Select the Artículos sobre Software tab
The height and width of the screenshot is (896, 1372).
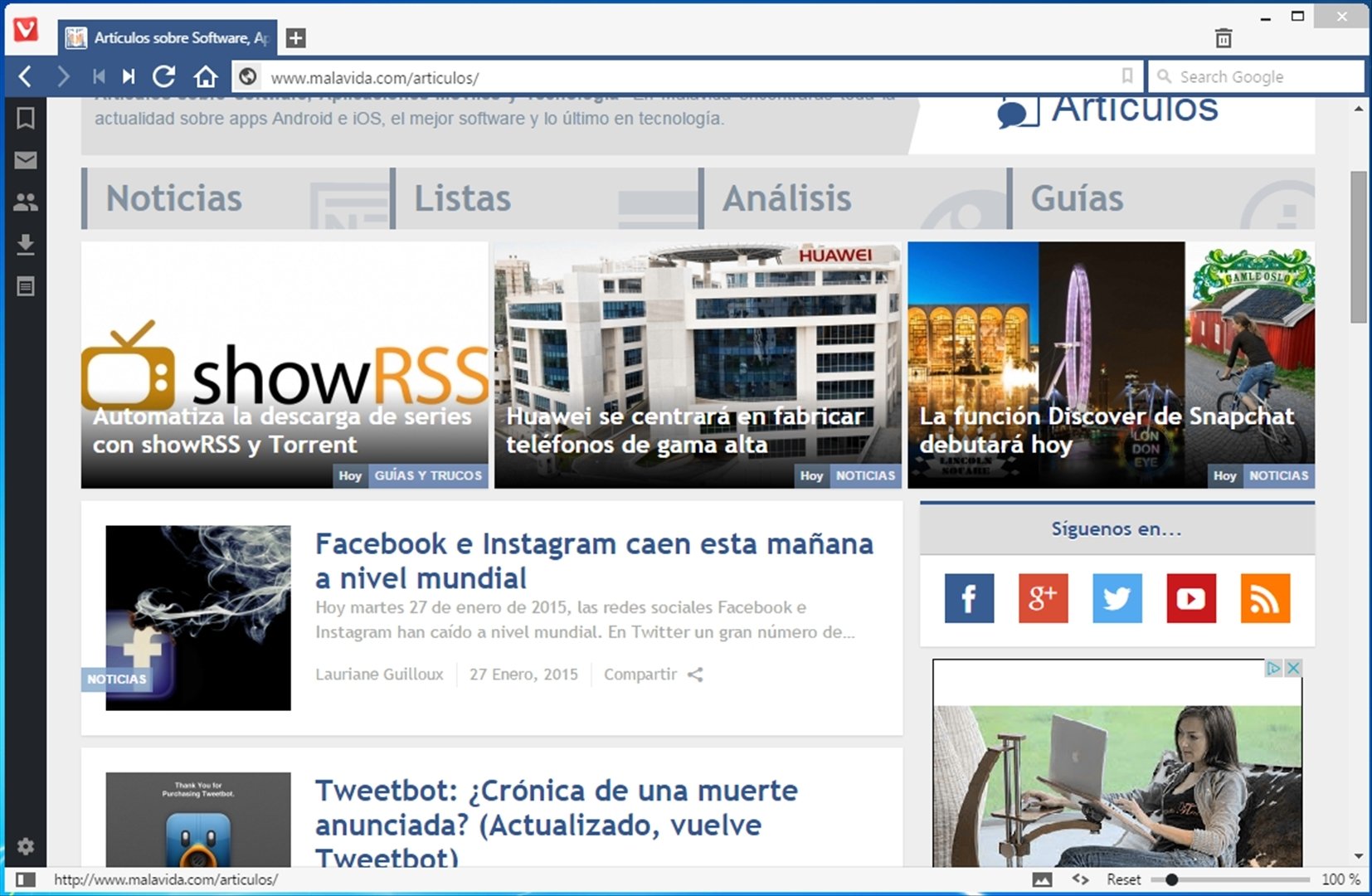[168, 37]
